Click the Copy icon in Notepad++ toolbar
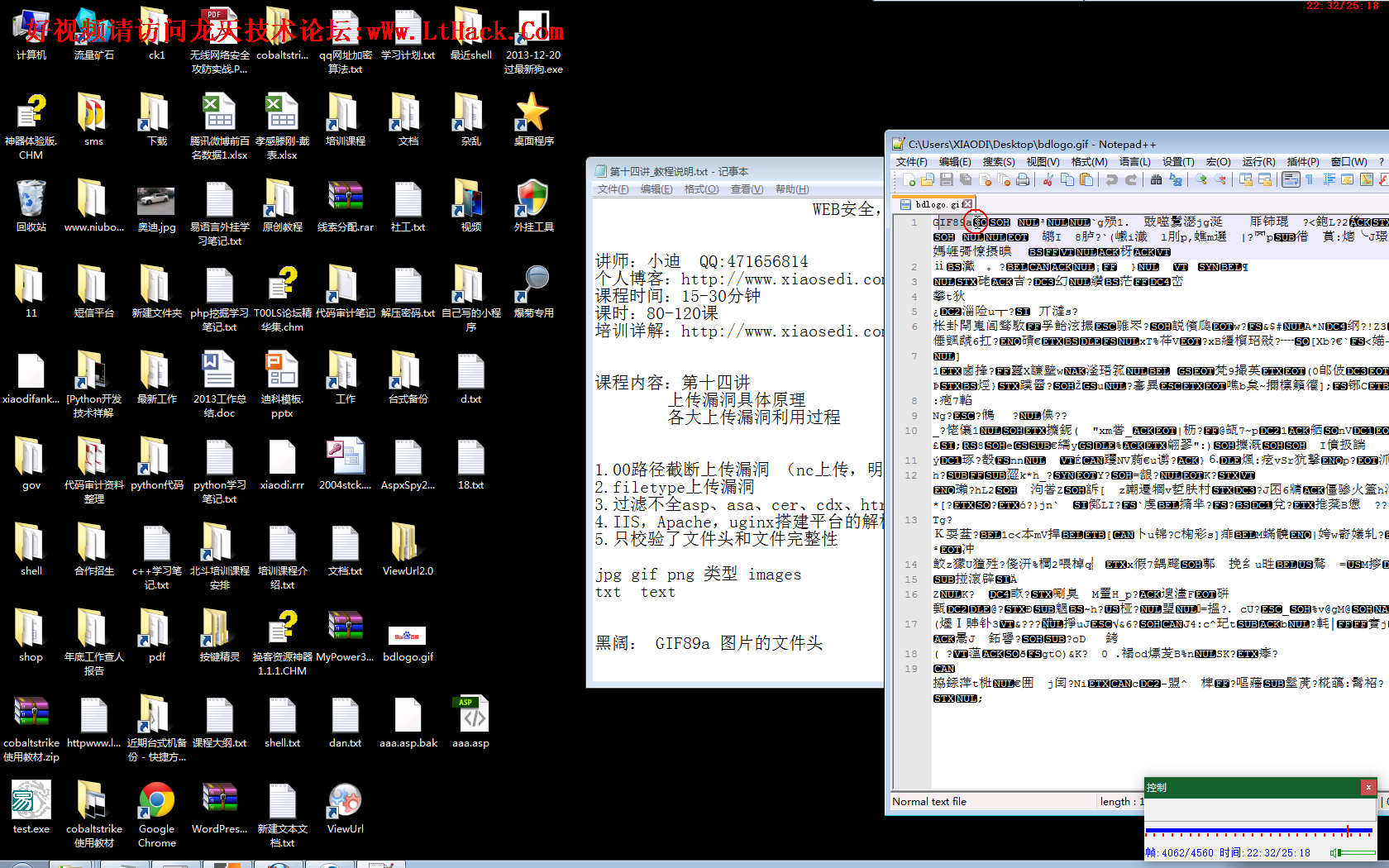 click(x=1067, y=179)
